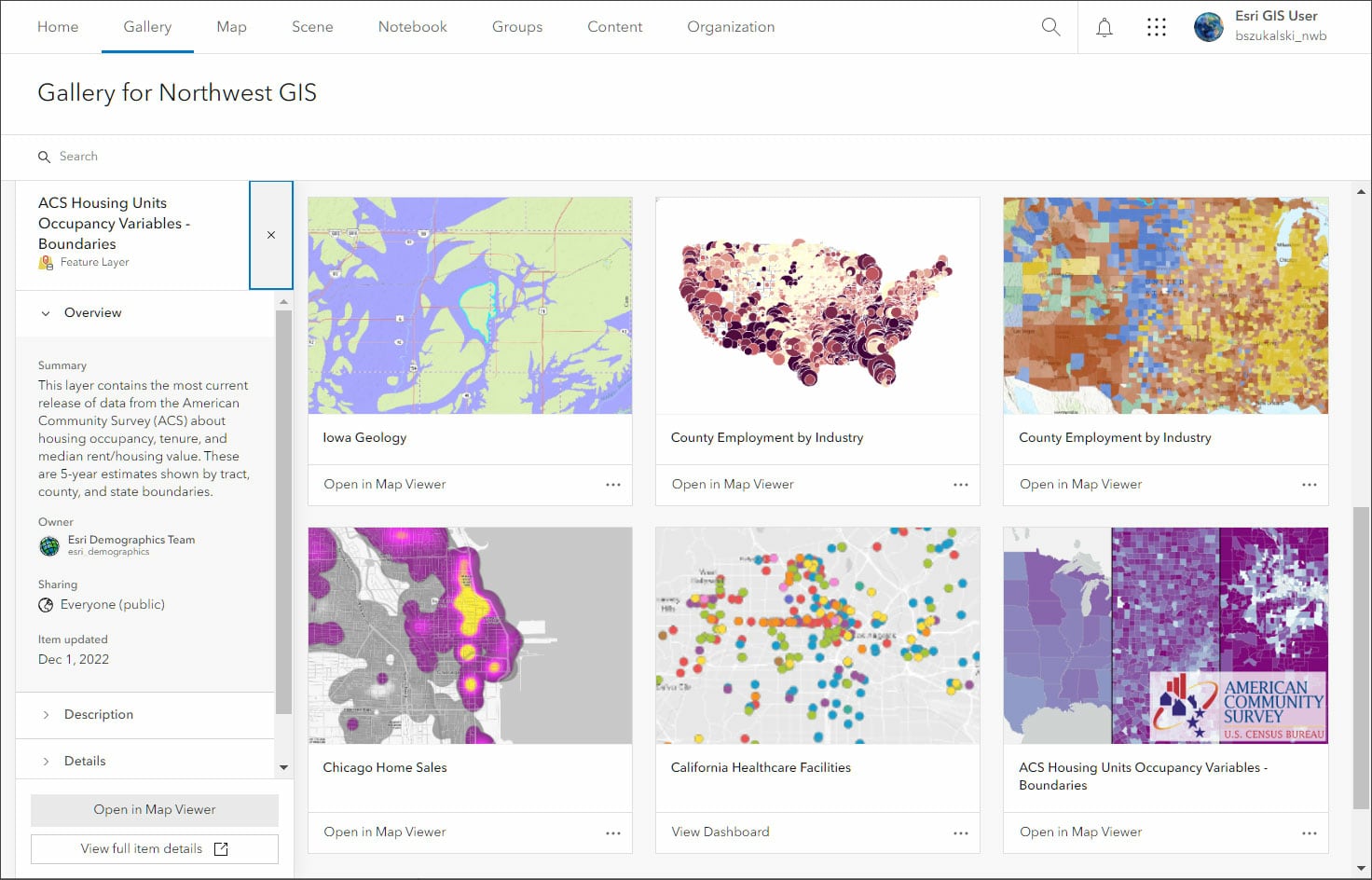
Task: Select the Gallery tab
Action: [147, 27]
